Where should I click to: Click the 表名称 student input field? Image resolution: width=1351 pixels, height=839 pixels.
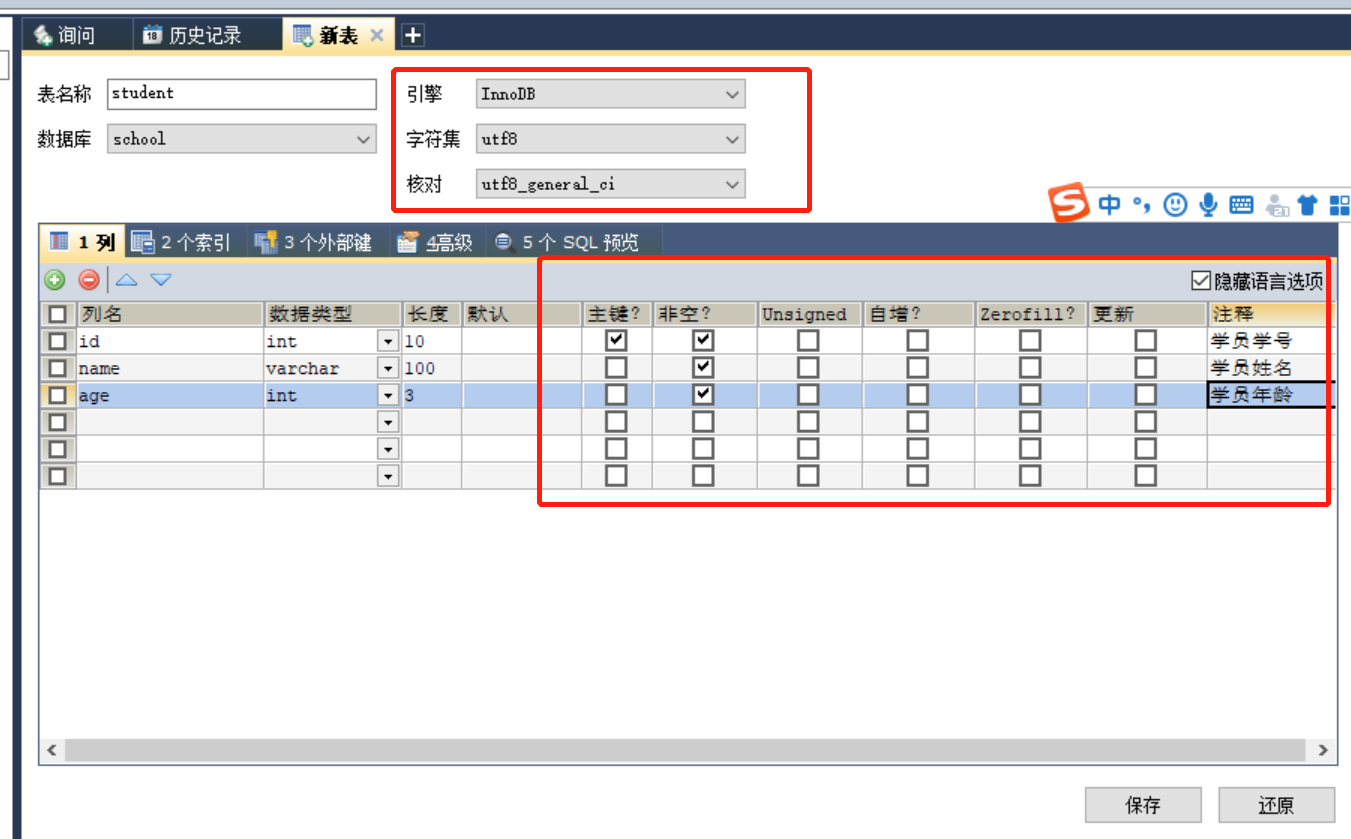pos(242,93)
